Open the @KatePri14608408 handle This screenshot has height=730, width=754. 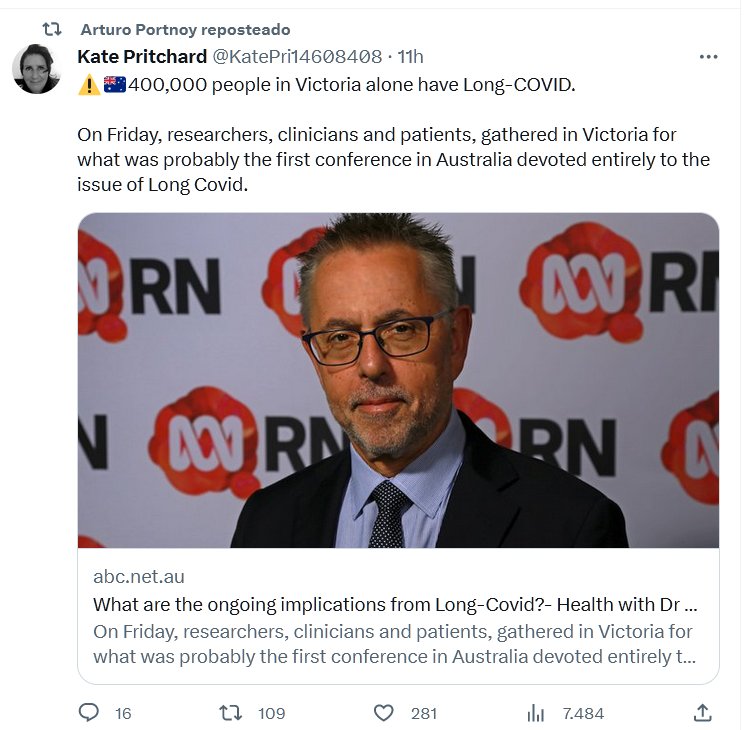click(297, 56)
